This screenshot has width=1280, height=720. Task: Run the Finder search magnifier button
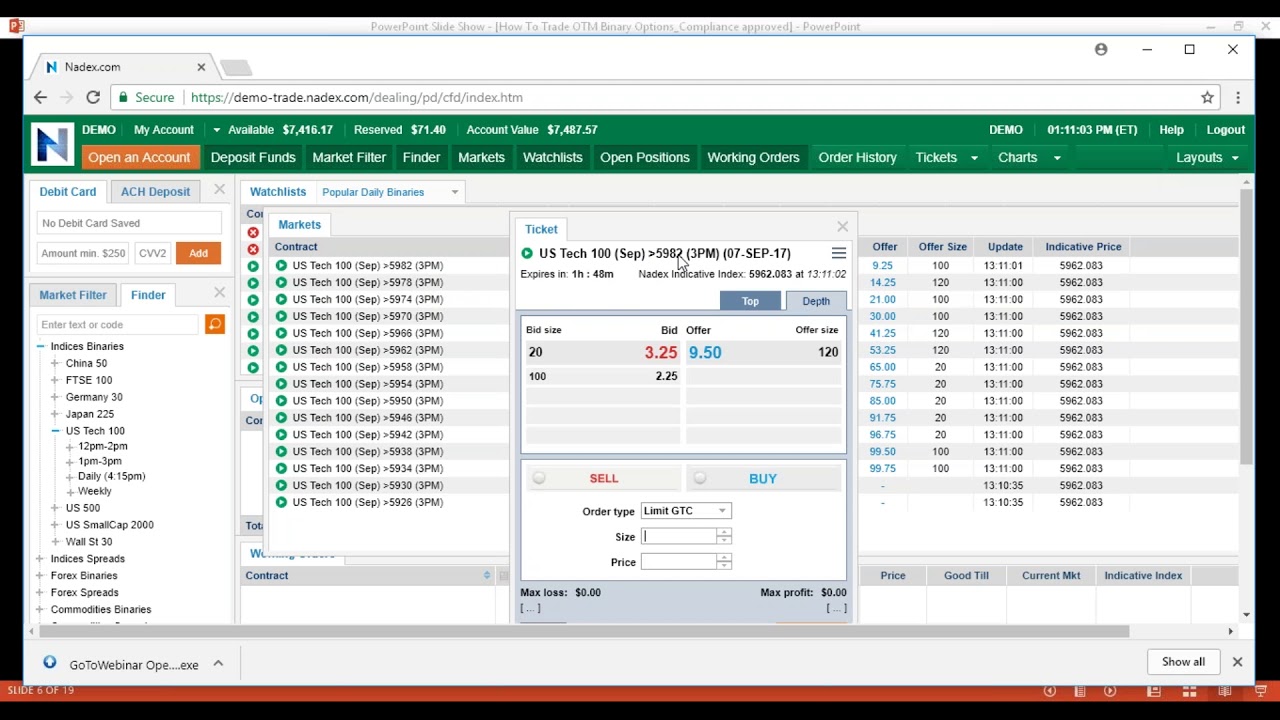(x=214, y=324)
